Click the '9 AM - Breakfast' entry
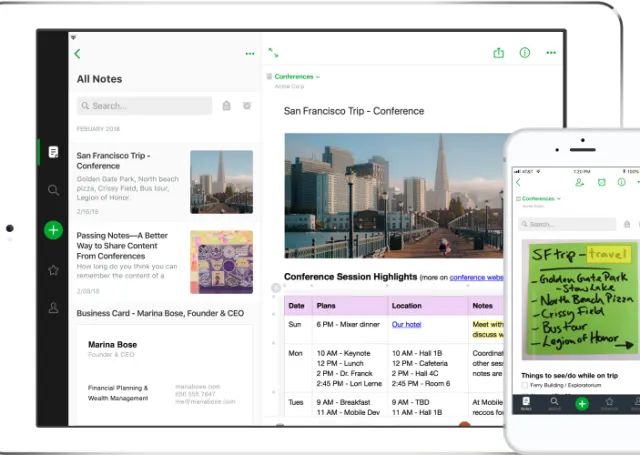 point(343,402)
